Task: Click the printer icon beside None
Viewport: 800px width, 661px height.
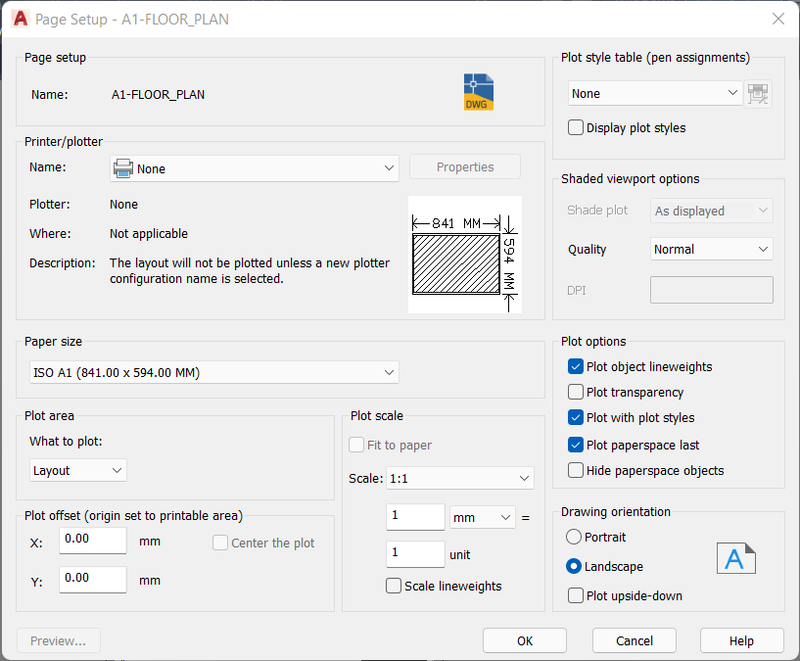Action: click(123, 168)
